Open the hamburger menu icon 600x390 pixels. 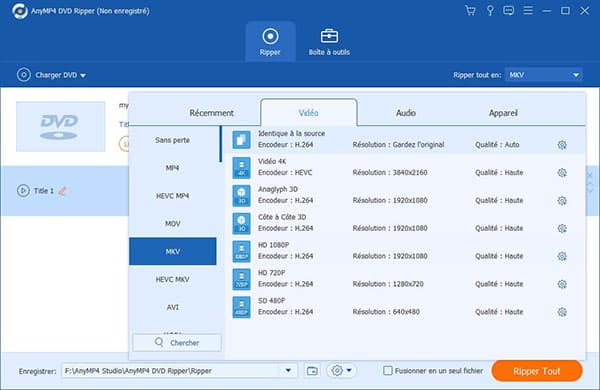click(528, 10)
